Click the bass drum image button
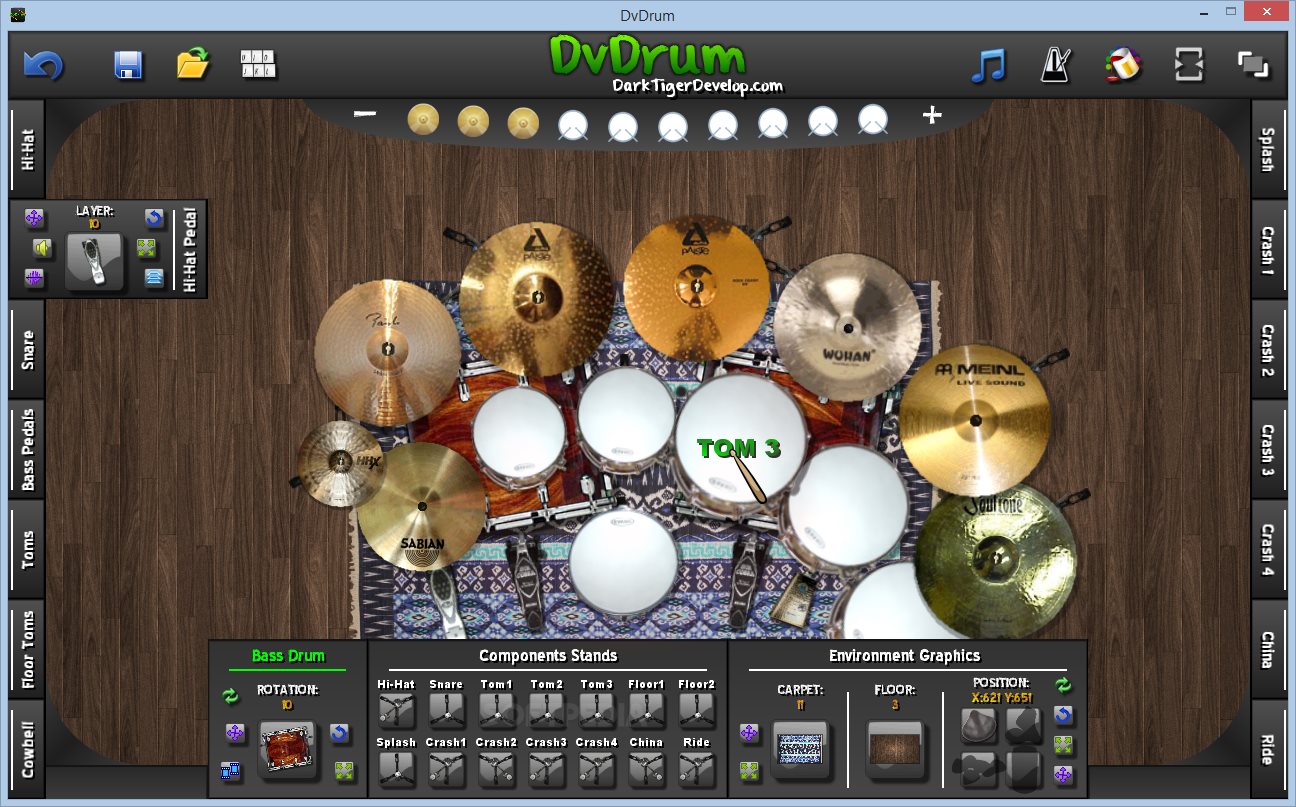The width and height of the screenshot is (1296, 807). (x=287, y=750)
